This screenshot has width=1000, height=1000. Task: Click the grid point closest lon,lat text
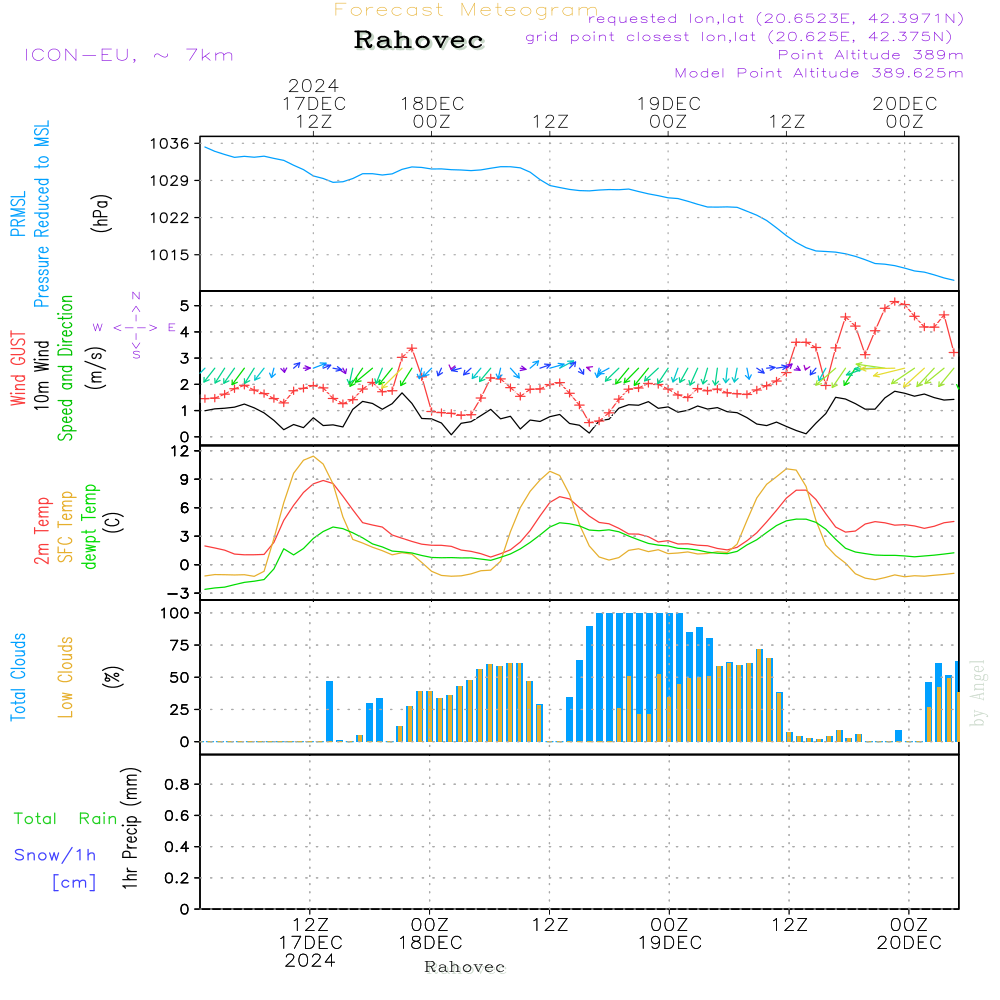tap(739, 37)
